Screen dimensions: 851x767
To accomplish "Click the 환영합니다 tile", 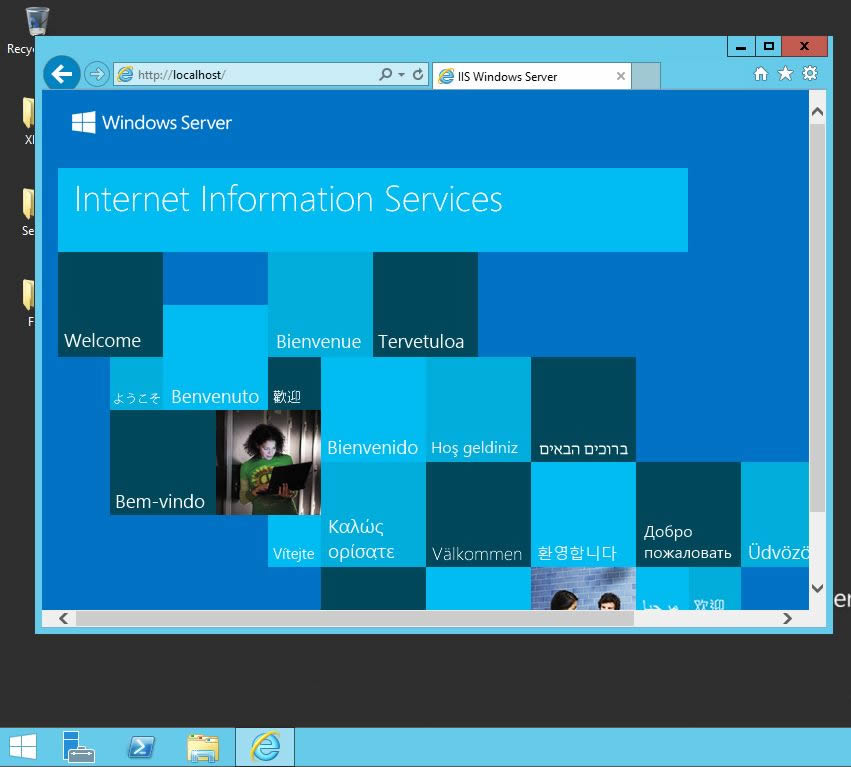I will (x=583, y=515).
